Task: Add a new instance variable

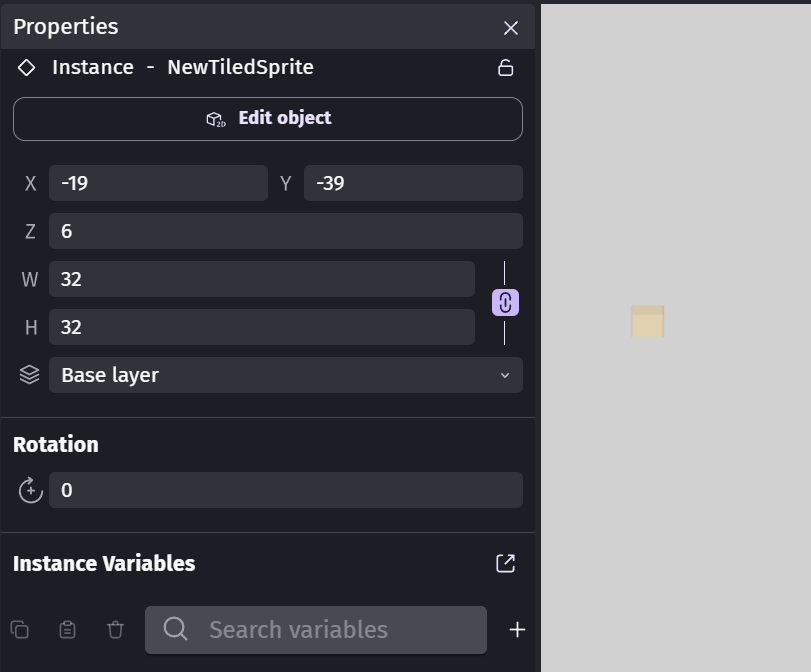Action: [x=517, y=630]
